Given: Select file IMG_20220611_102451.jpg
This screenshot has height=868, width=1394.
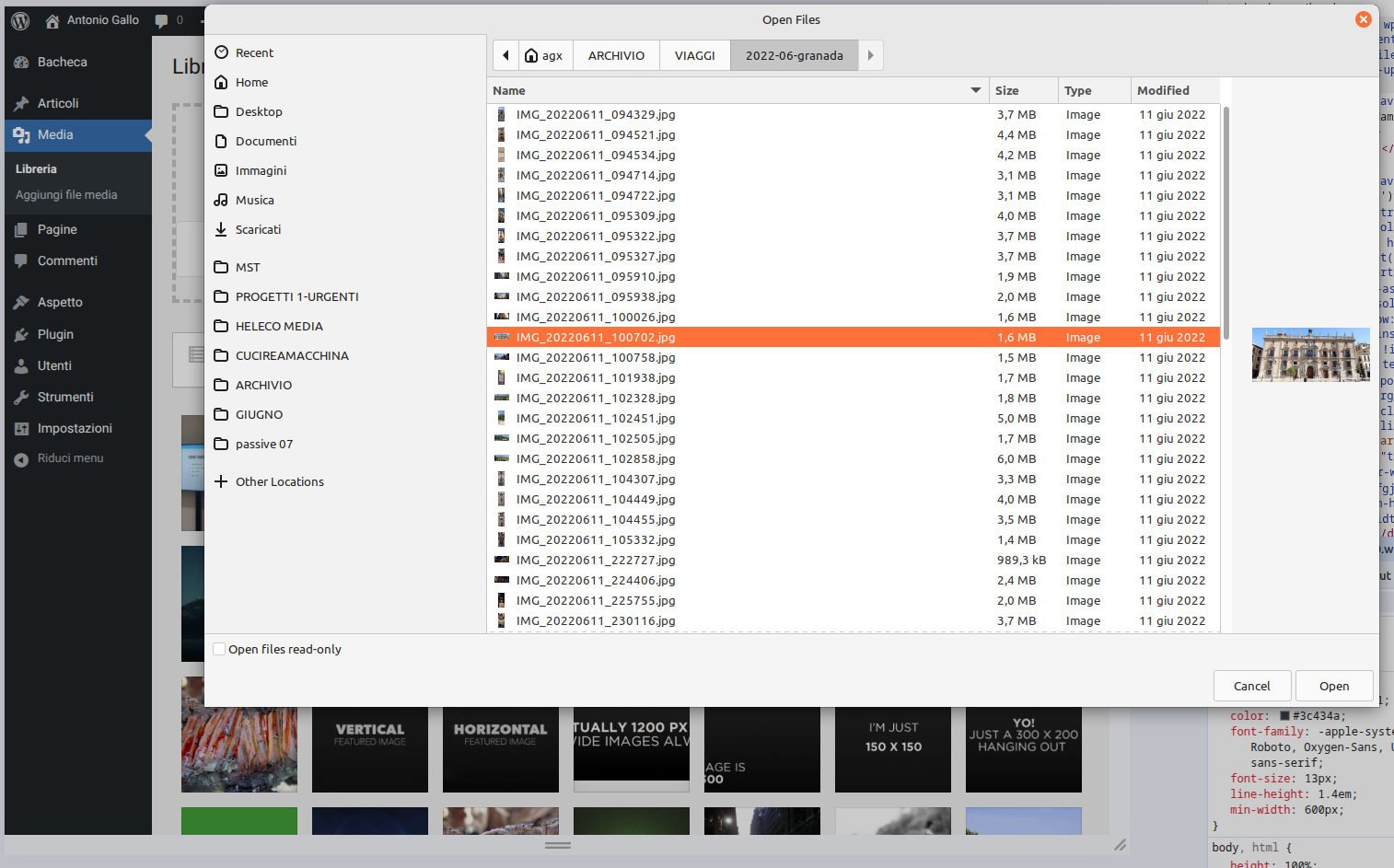Looking at the screenshot, I should [x=595, y=419].
